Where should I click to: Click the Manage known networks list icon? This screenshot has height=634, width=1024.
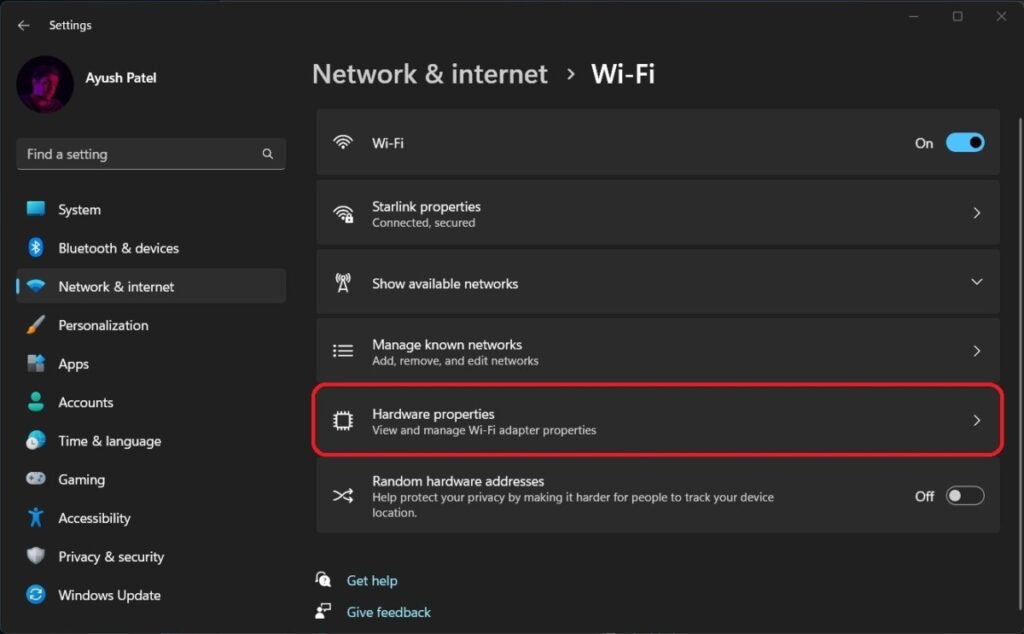[x=343, y=351]
